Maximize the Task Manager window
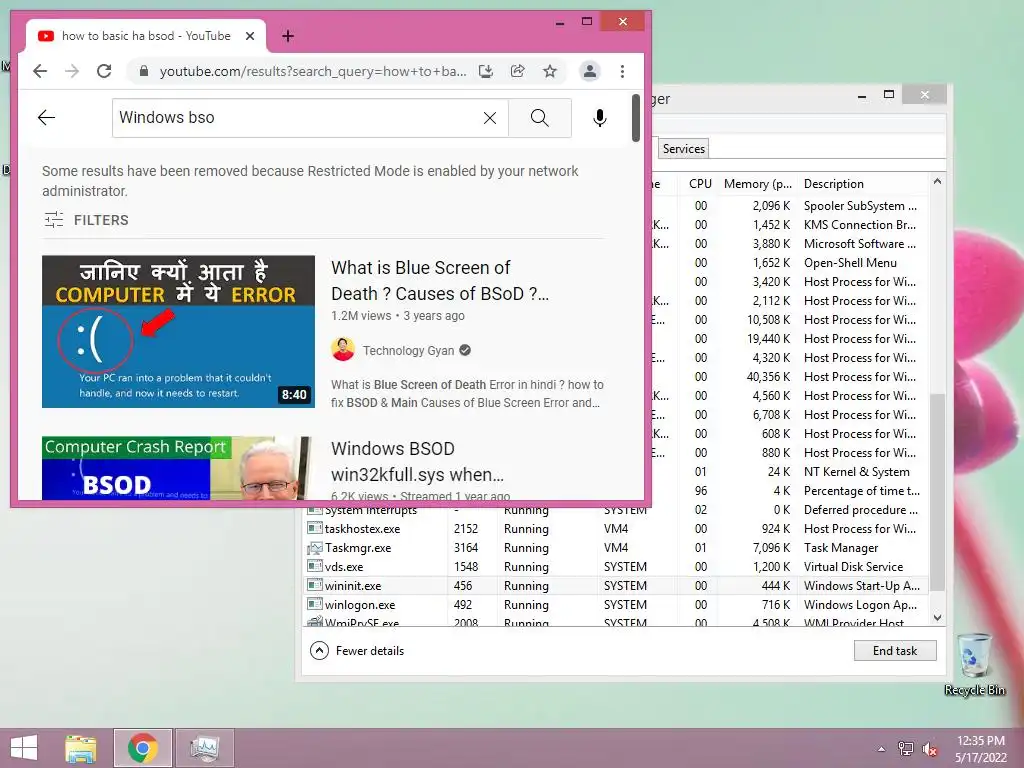The width and height of the screenshot is (1024, 768). tap(889, 95)
